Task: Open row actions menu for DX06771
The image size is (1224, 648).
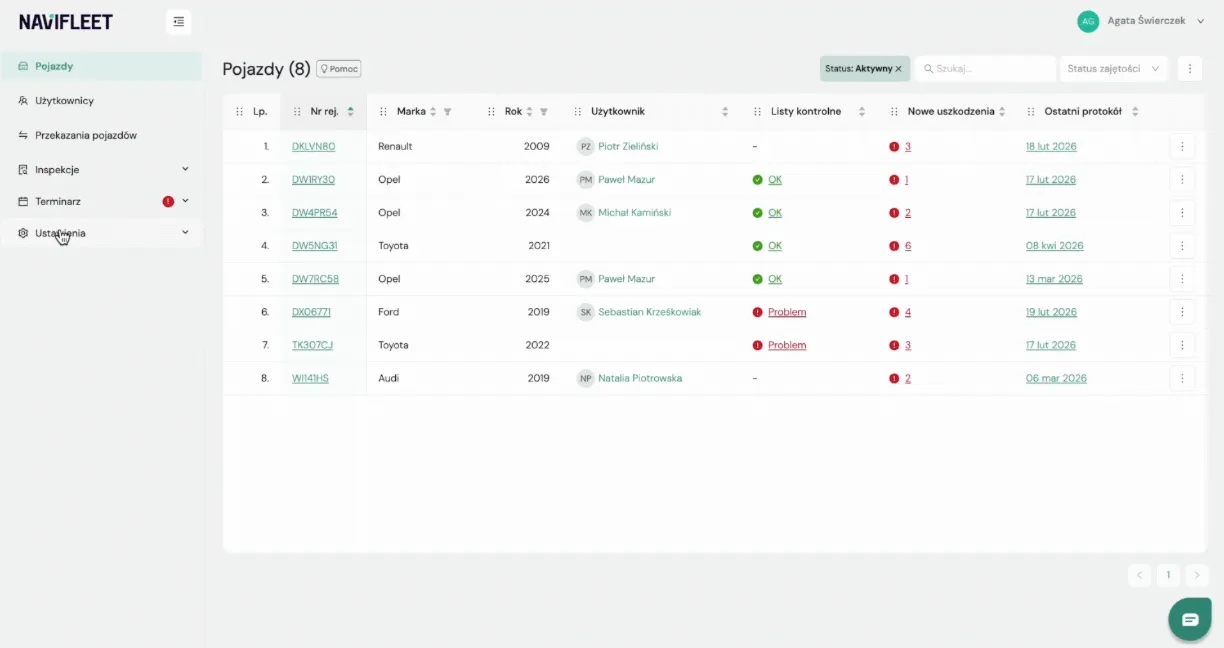Action: (x=1182, y=312)
